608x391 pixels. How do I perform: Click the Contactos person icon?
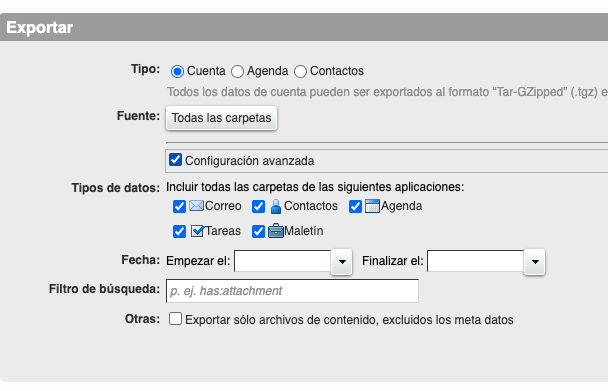pos(276,206)
